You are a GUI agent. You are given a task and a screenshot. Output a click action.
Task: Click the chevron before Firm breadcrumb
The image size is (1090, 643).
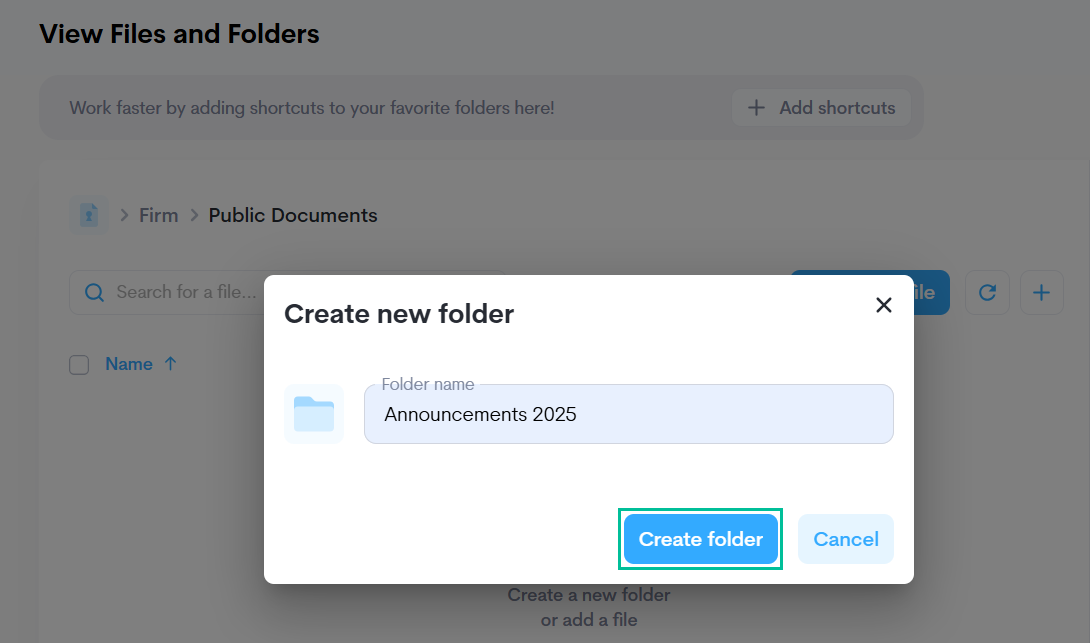[x=125, y=215]
